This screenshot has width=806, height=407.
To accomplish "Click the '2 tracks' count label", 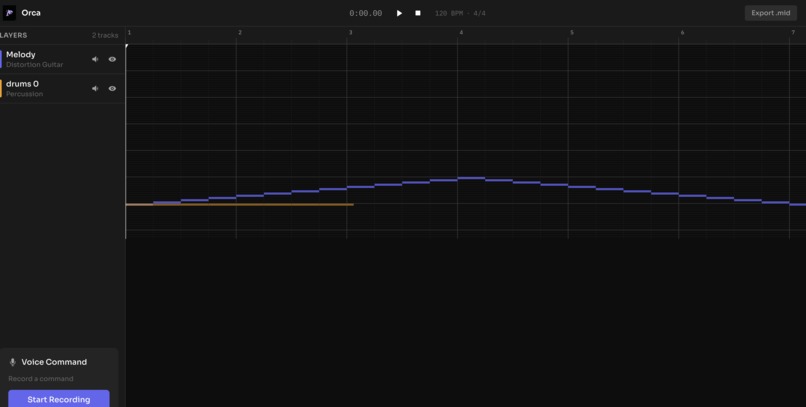I will point(105,35).
